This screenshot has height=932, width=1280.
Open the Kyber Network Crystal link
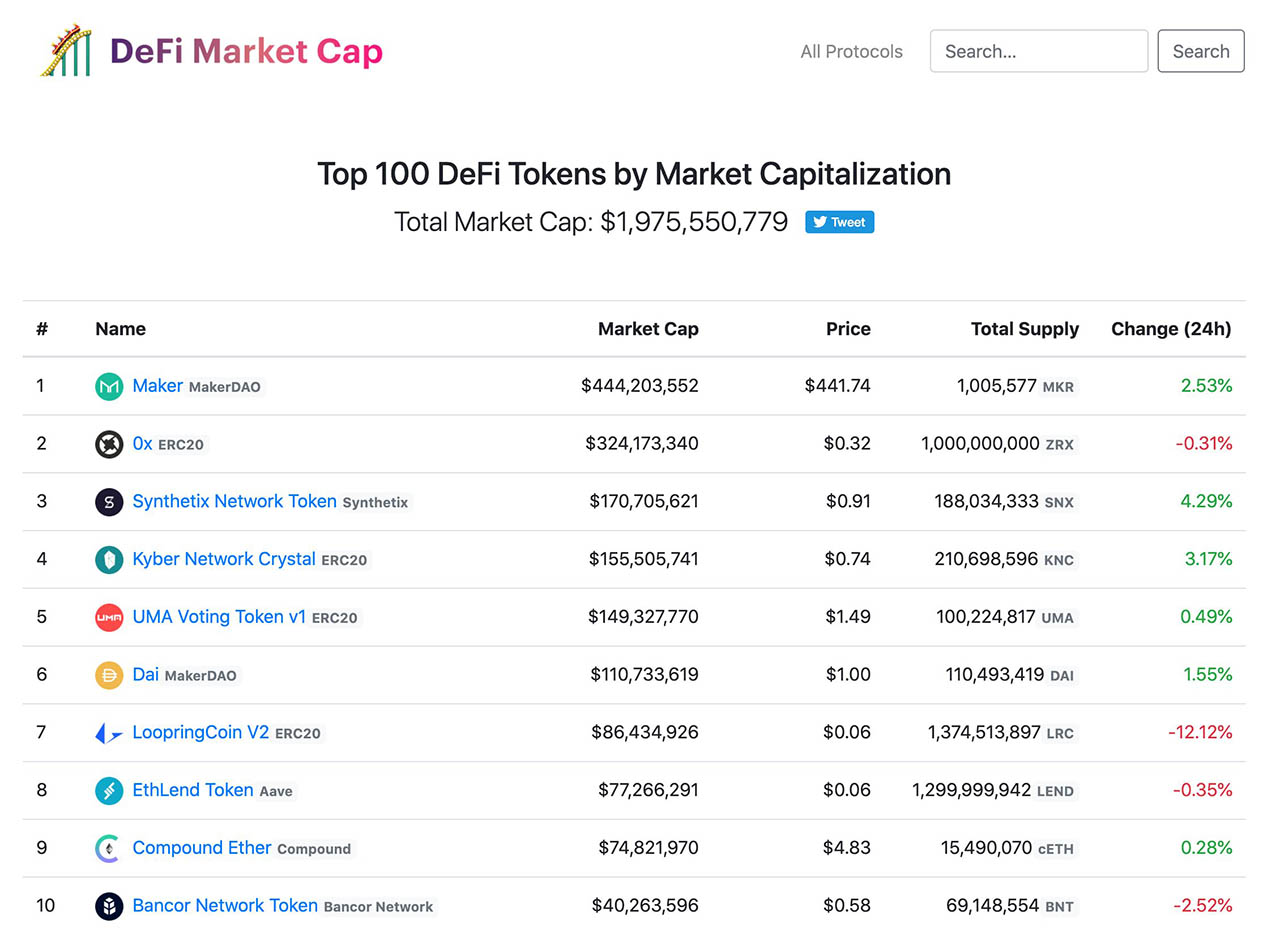(224, 559)
